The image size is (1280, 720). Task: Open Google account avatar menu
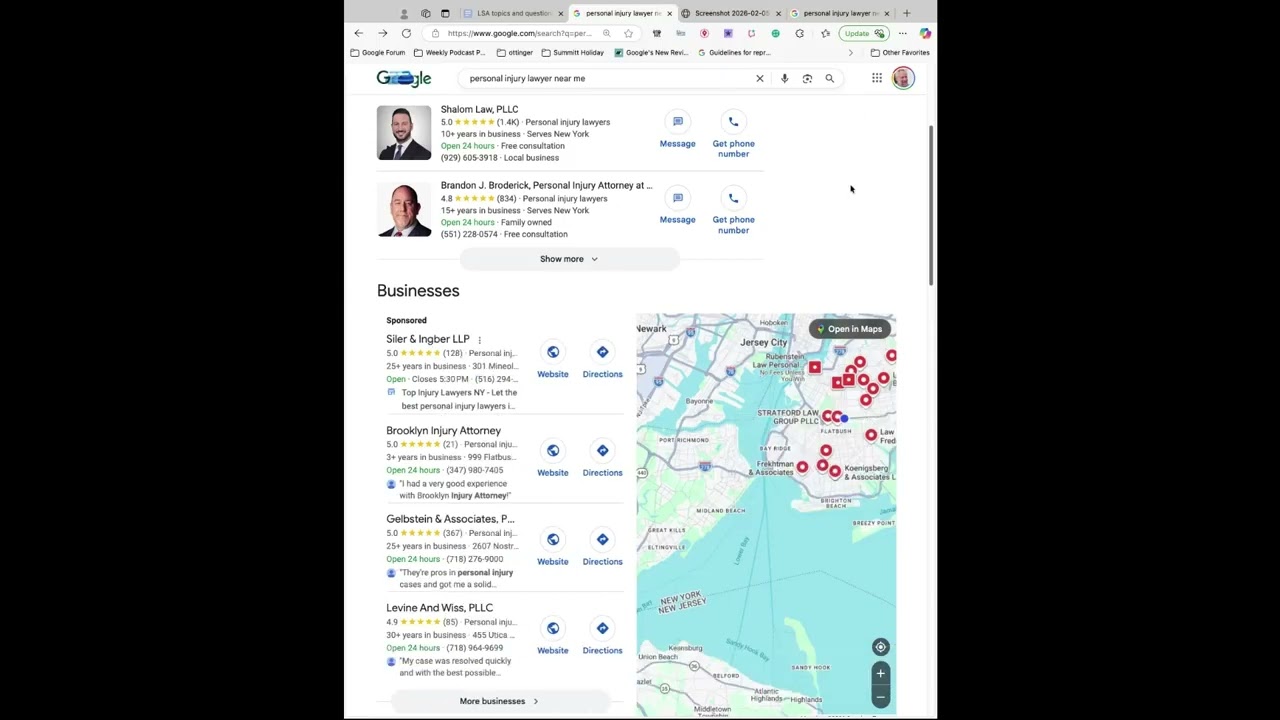[903, 78]
